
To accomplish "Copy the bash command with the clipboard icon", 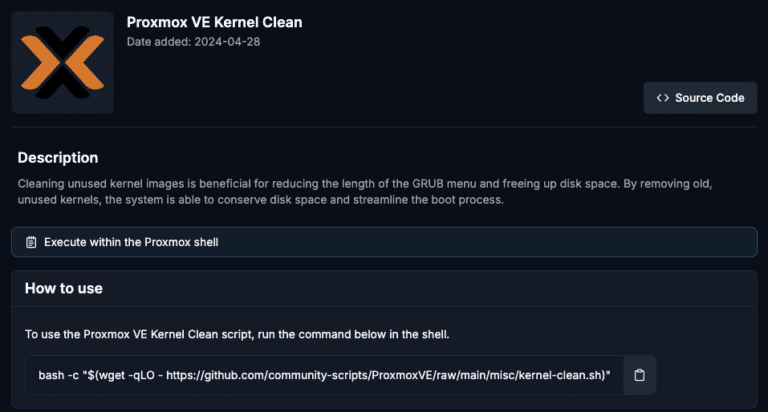I will [x=640, y=375].
